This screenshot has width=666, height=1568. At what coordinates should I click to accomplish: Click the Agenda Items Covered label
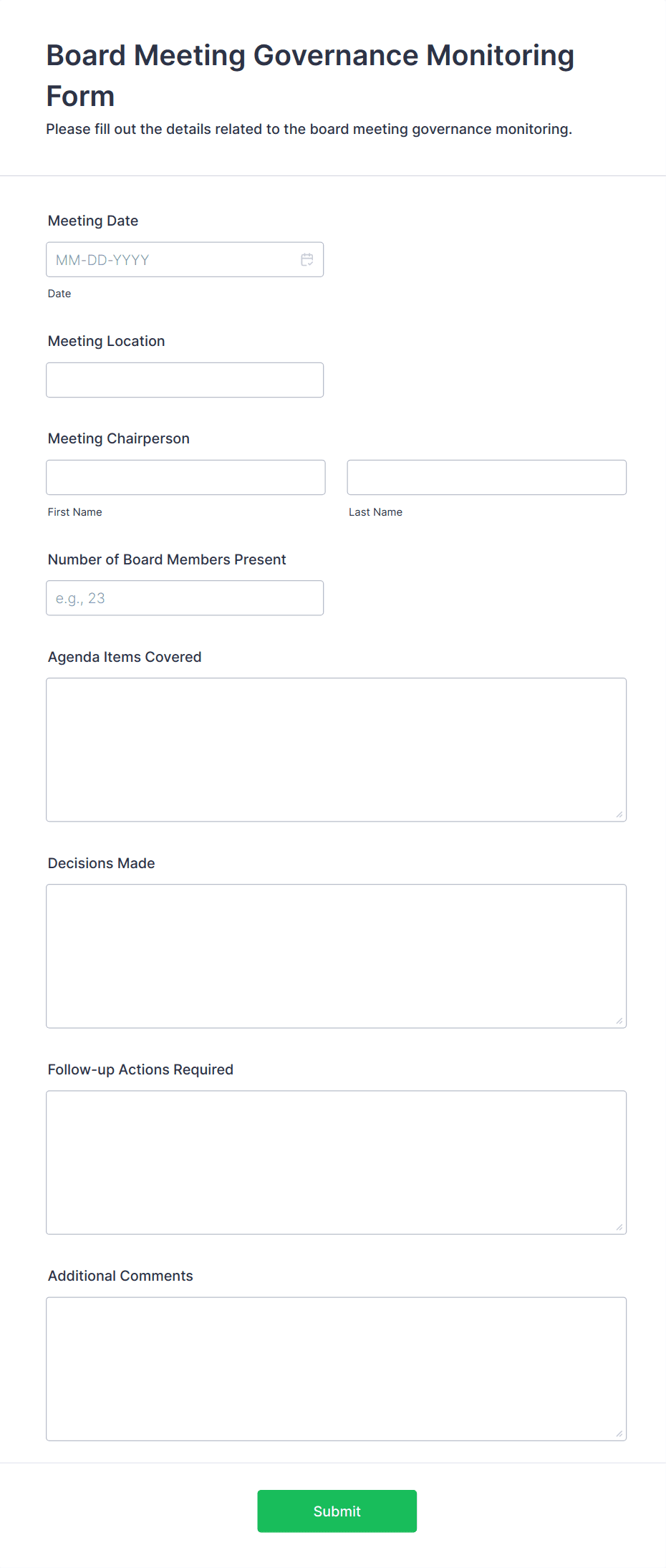tap(125, 657)
